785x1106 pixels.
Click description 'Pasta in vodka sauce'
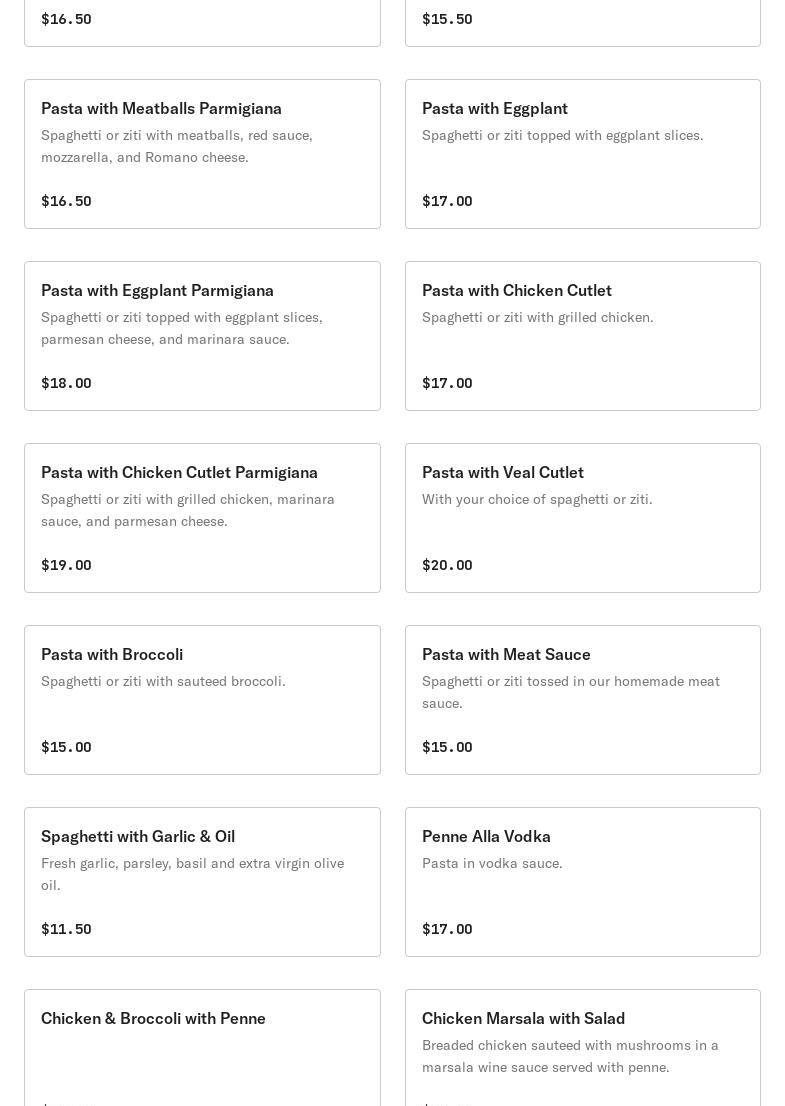click(492, 863)
